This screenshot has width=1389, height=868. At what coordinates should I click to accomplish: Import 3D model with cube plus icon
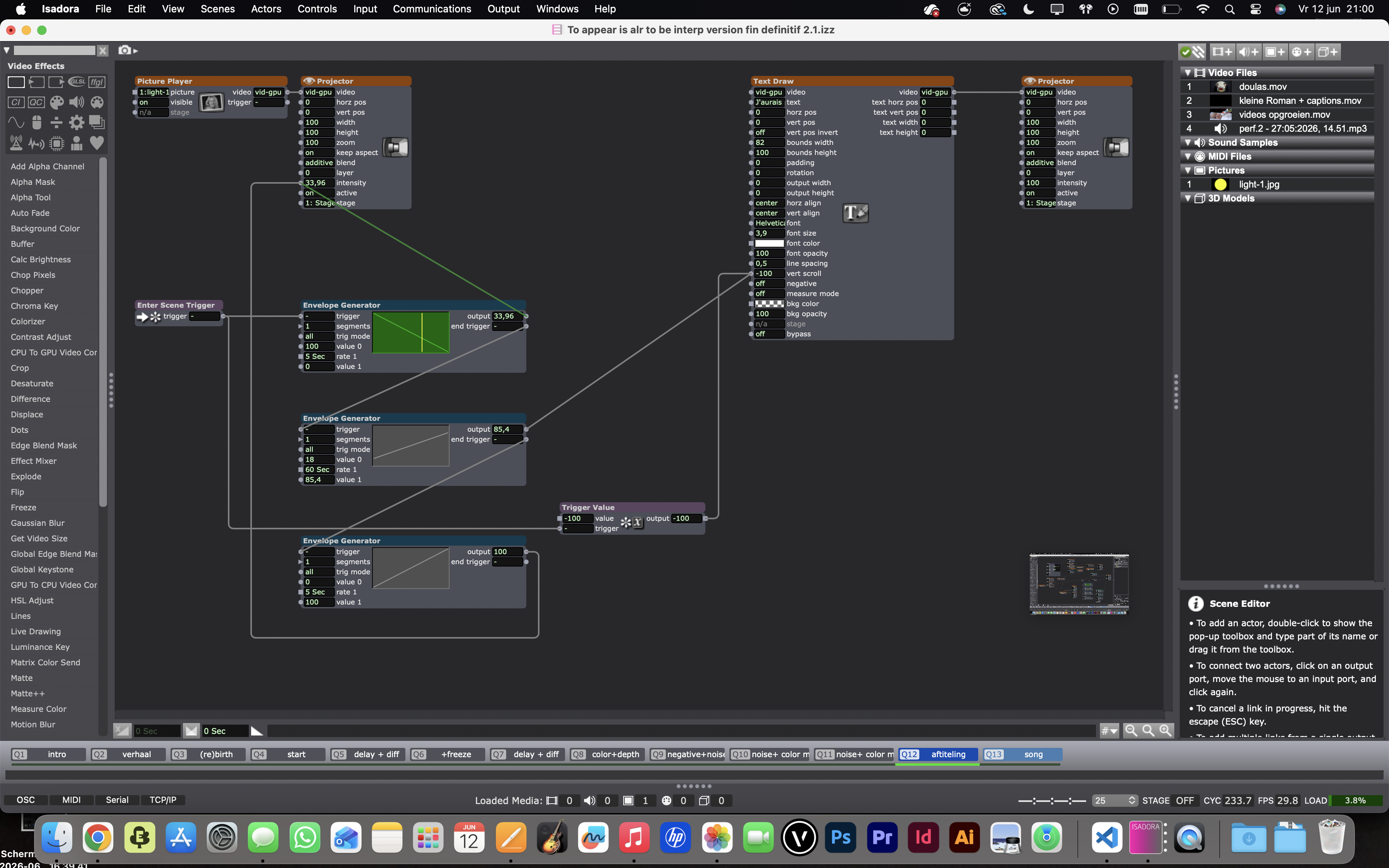(x=1328, y=52)
